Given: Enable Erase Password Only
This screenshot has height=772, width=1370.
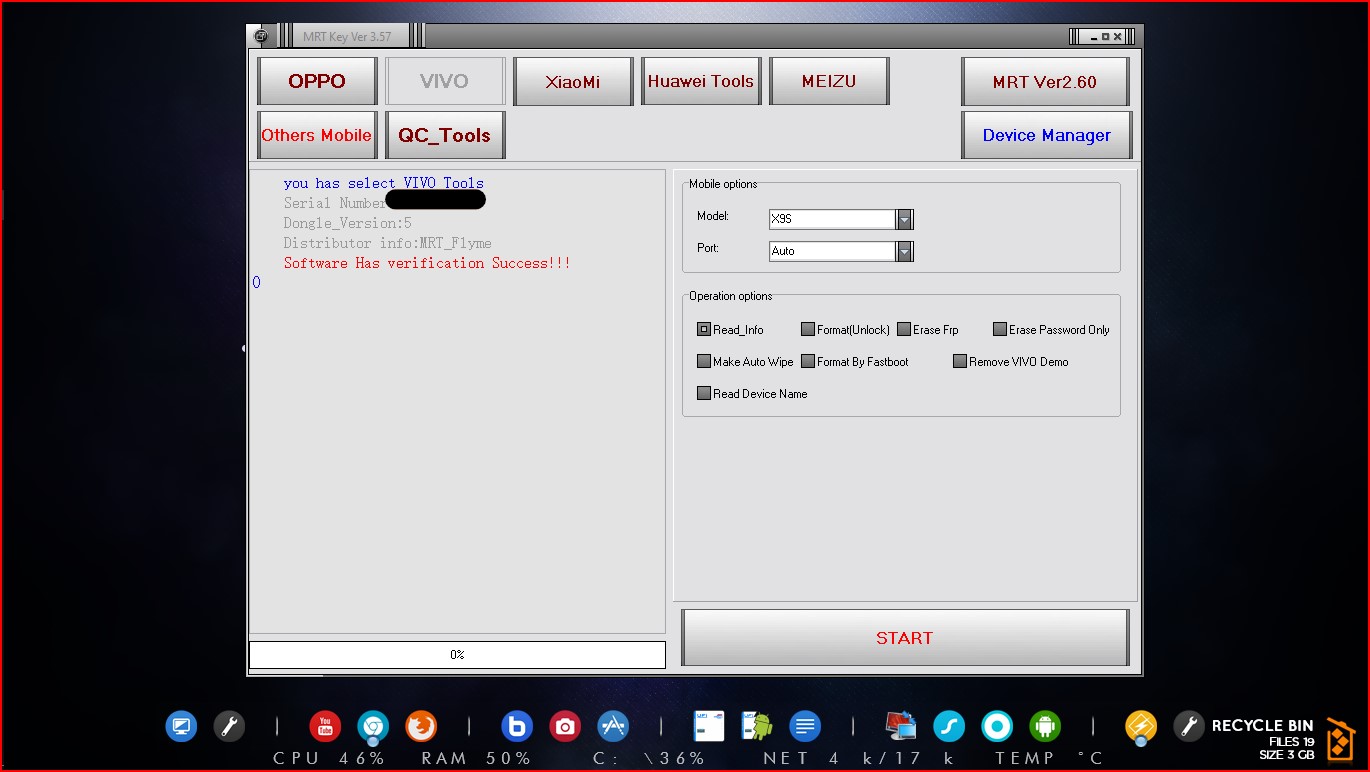Looking at the screenshot, I should [x=1000, y=329].
